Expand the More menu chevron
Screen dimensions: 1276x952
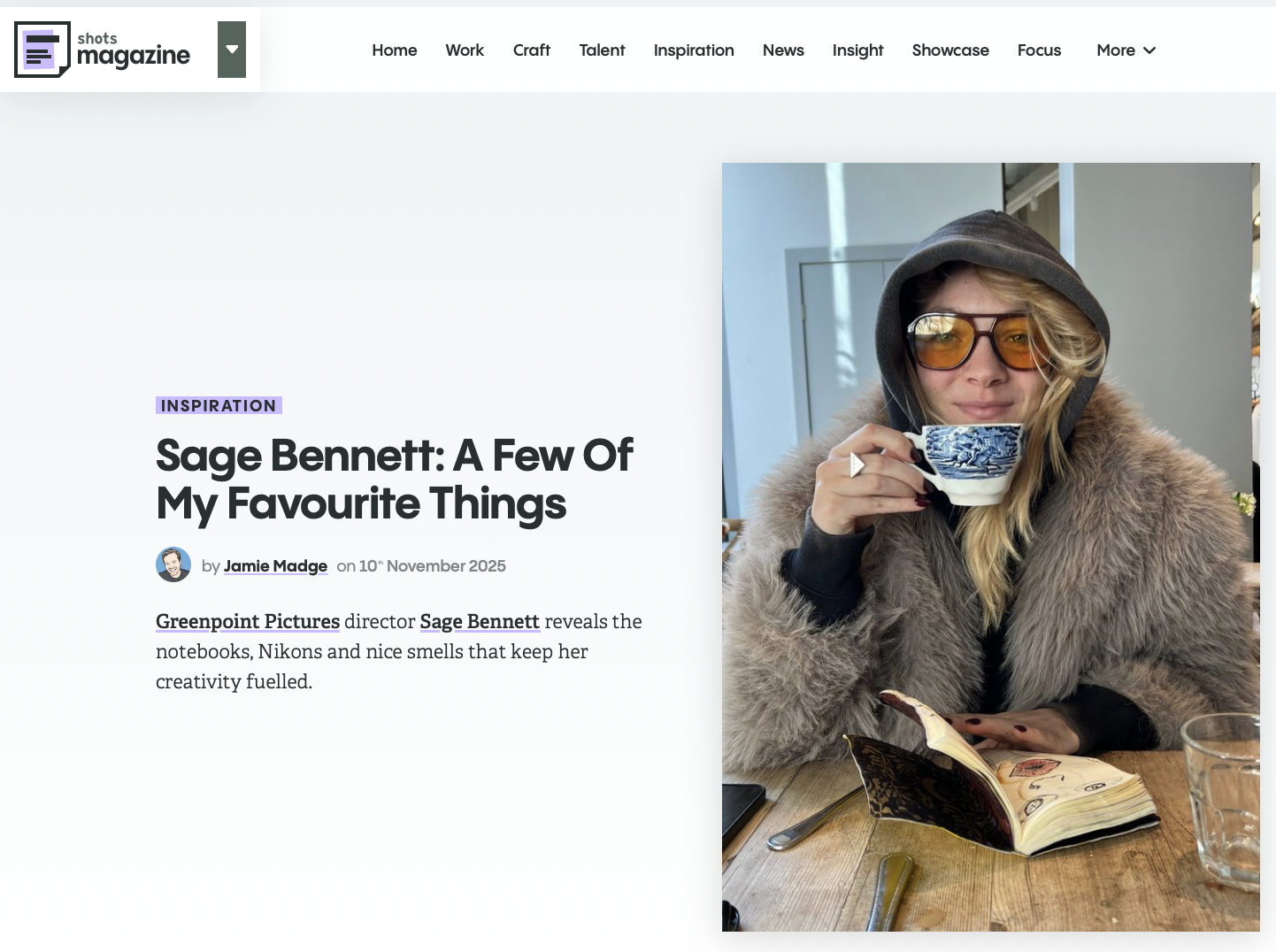coord(1149,50)
